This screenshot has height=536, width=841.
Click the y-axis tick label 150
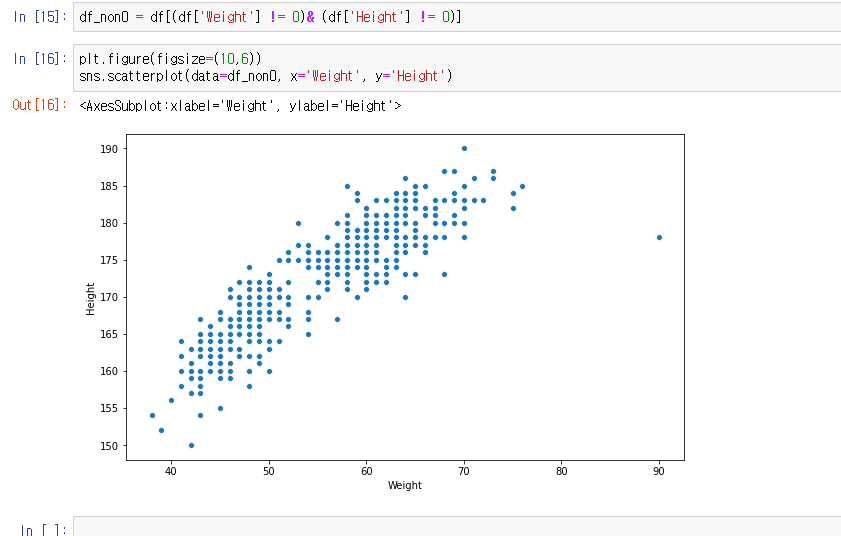coord(109,446)
